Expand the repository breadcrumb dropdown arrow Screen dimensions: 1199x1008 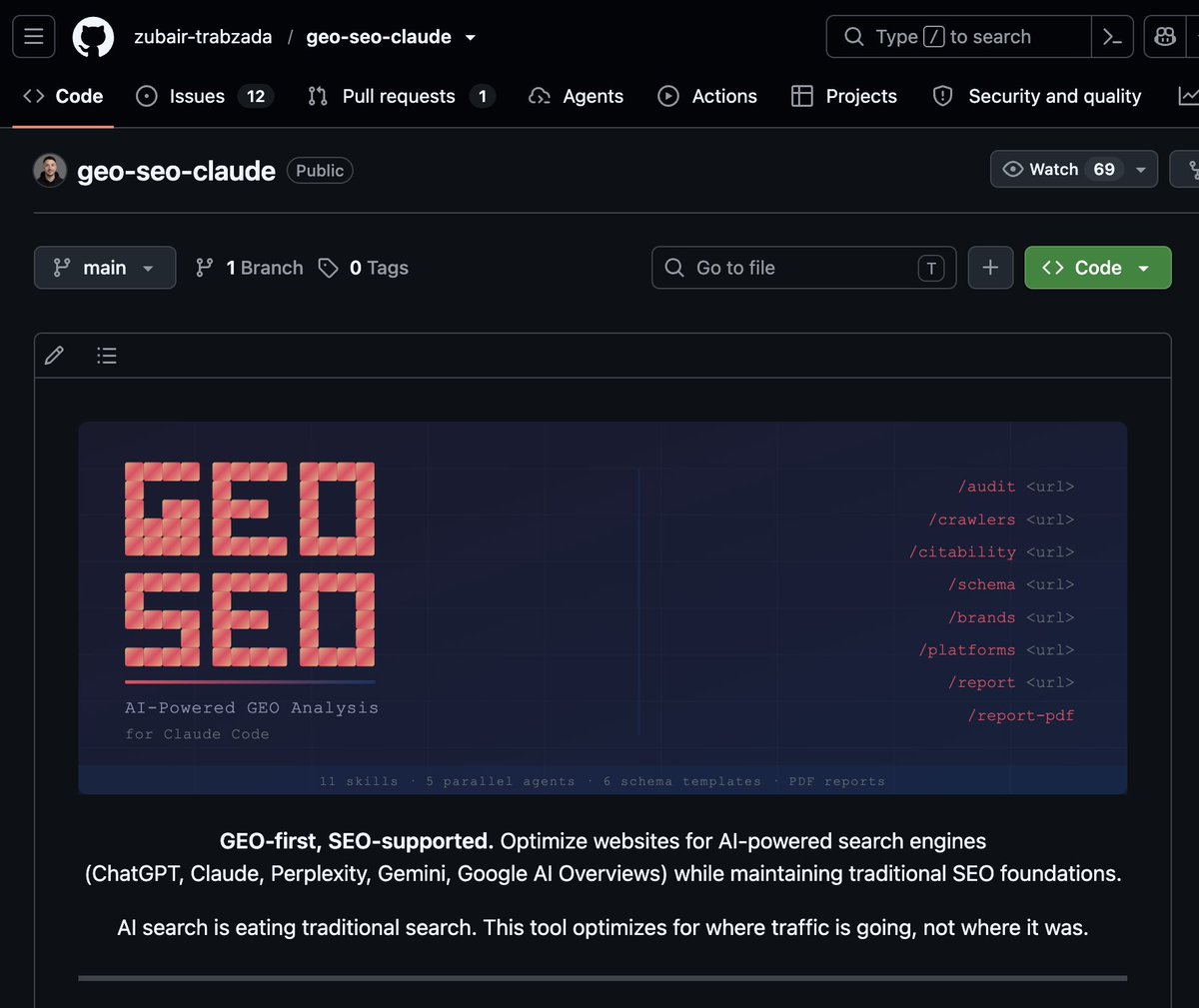pyautogui.click(x=471, y=38)
